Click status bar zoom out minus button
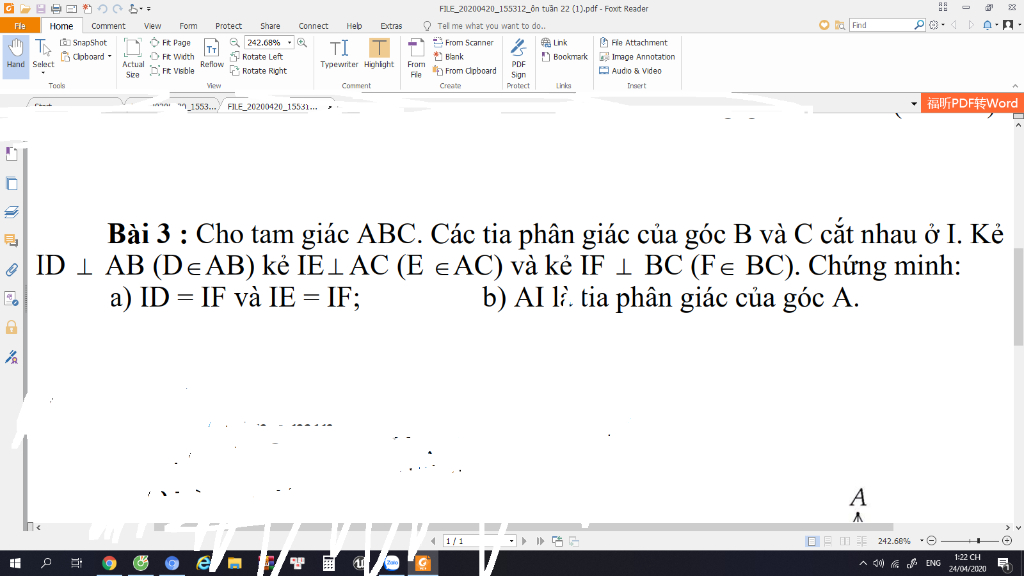 pos(932,541)
